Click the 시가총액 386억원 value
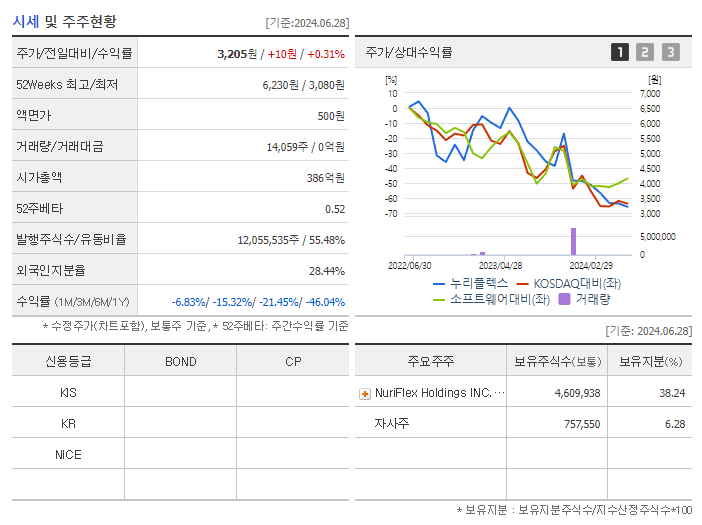The height and width of the screenshot is (525, 702). [325, 178]
